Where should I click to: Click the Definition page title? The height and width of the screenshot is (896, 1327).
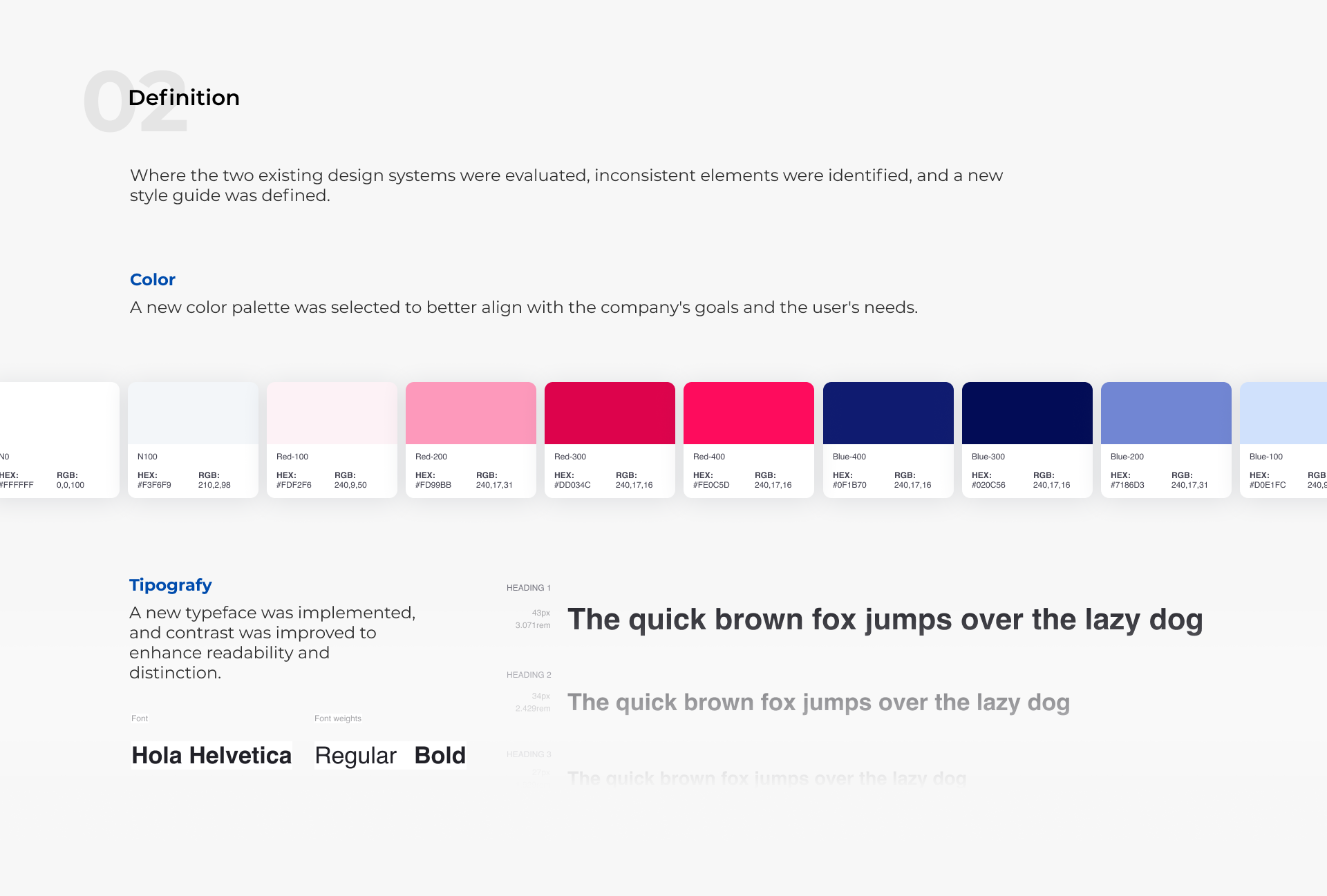pos(184,97)
